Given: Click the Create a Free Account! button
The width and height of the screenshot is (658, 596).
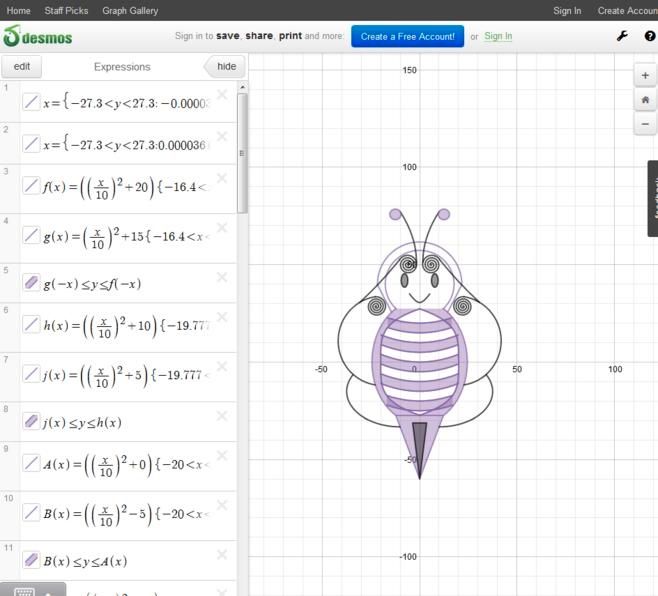Looking at the screenshot, I should pyautogui.click(x=407, y=37).
